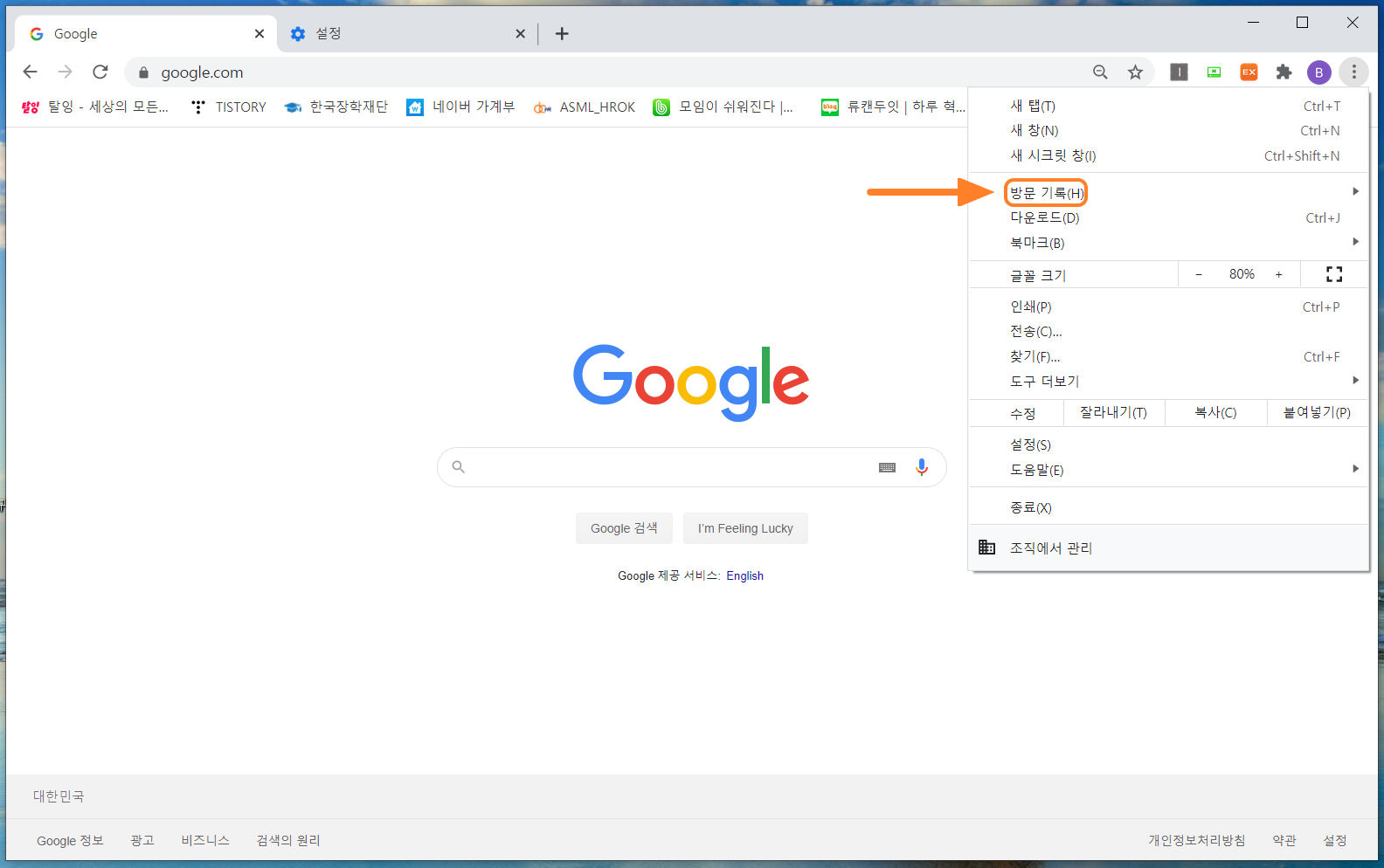
Task: Reload the page with the refresh icon
Action: point(100,72)
